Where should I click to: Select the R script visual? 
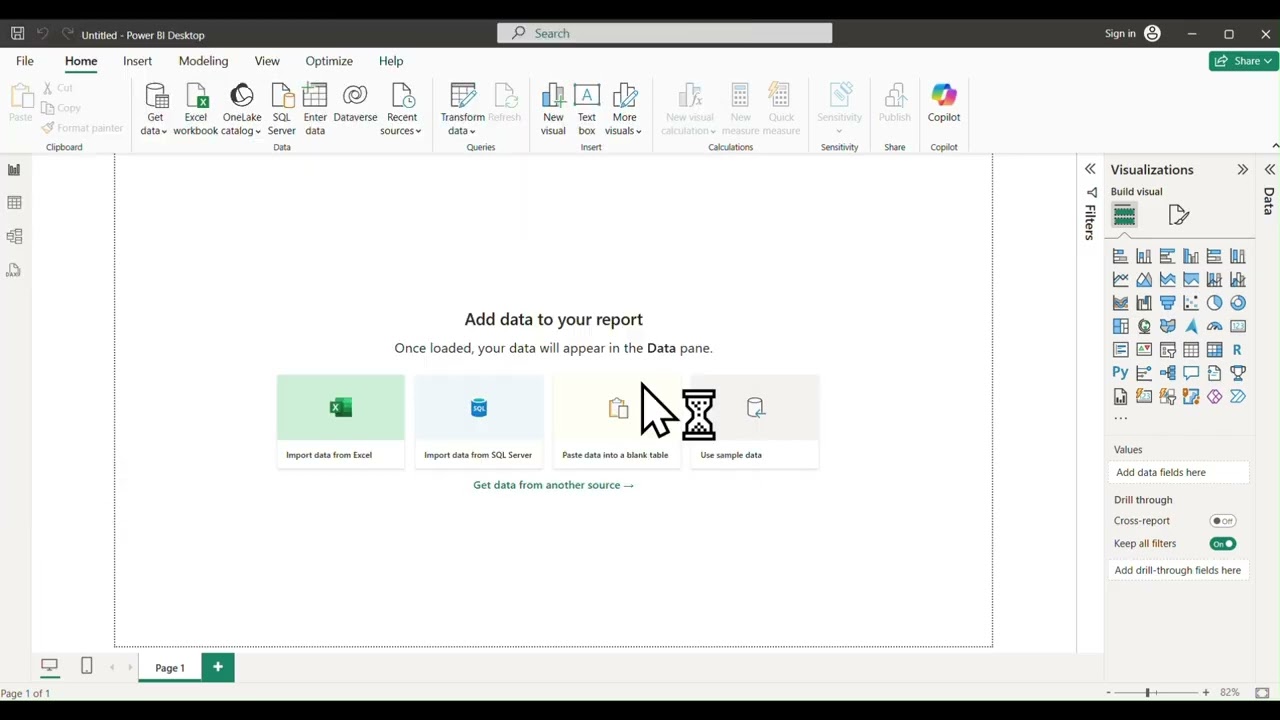(x=1238, y=350)
